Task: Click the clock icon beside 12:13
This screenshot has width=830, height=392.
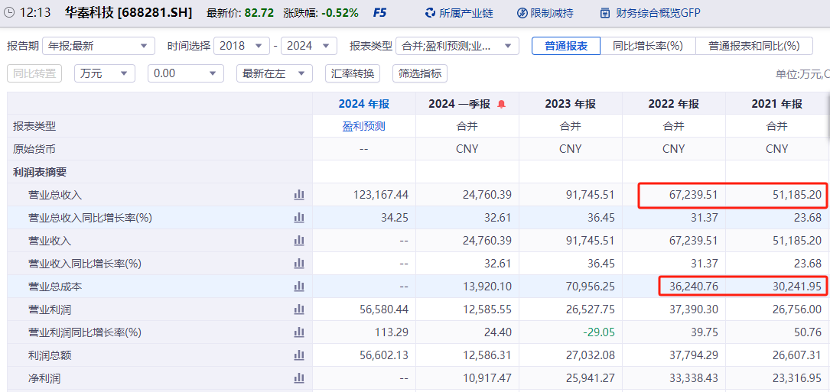Action: pyautogui.click(x=10, y=12)
